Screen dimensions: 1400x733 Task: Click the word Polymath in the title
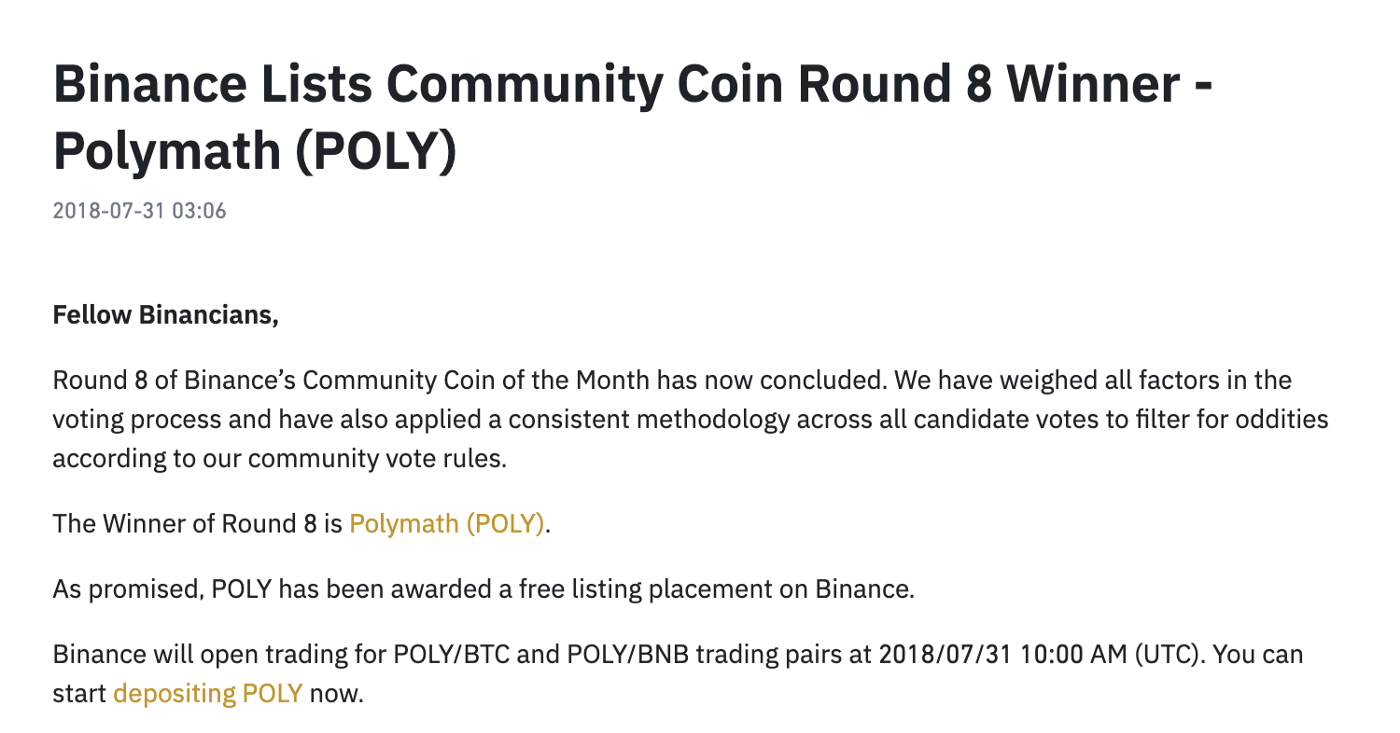[168, 150]
